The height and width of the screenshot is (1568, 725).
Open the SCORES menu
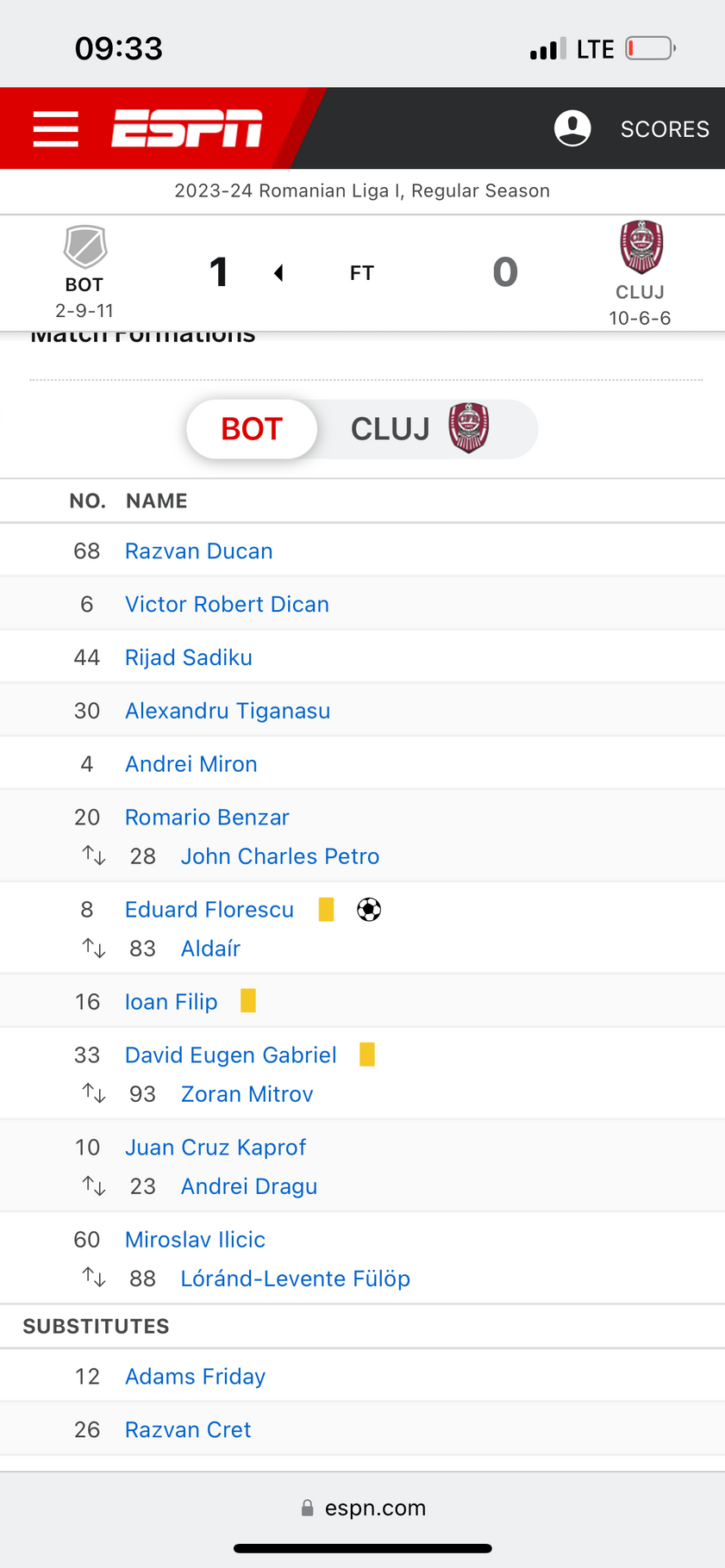[x=665, y=129]
